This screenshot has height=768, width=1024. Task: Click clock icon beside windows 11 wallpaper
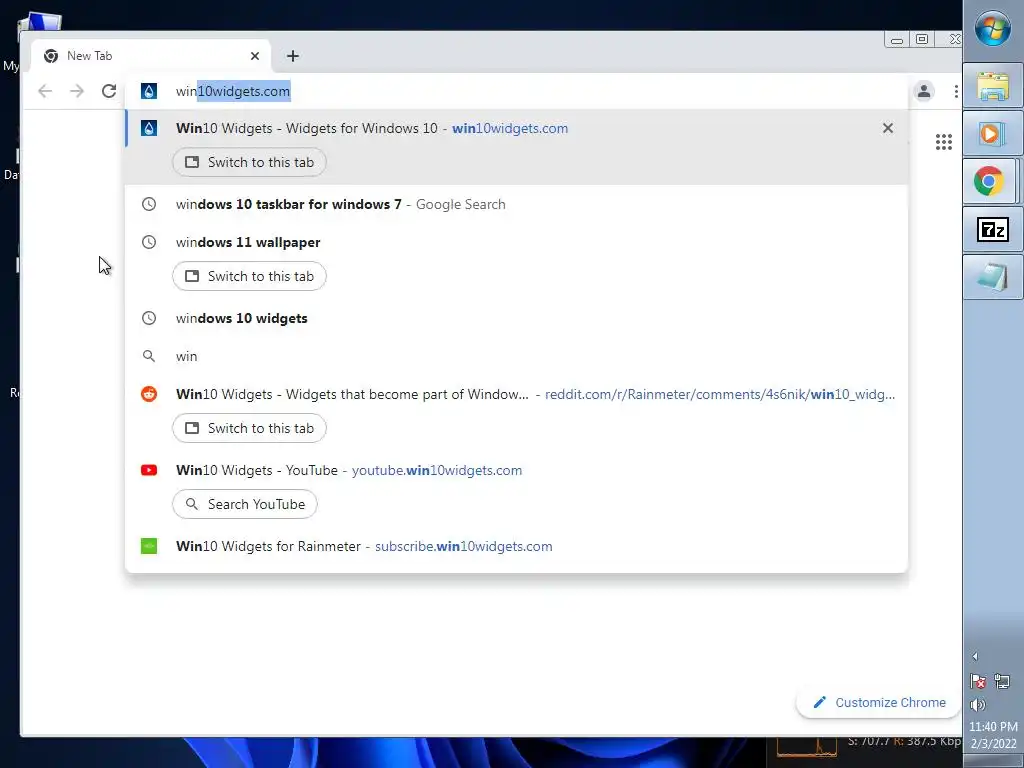click(x=149, y=242)
